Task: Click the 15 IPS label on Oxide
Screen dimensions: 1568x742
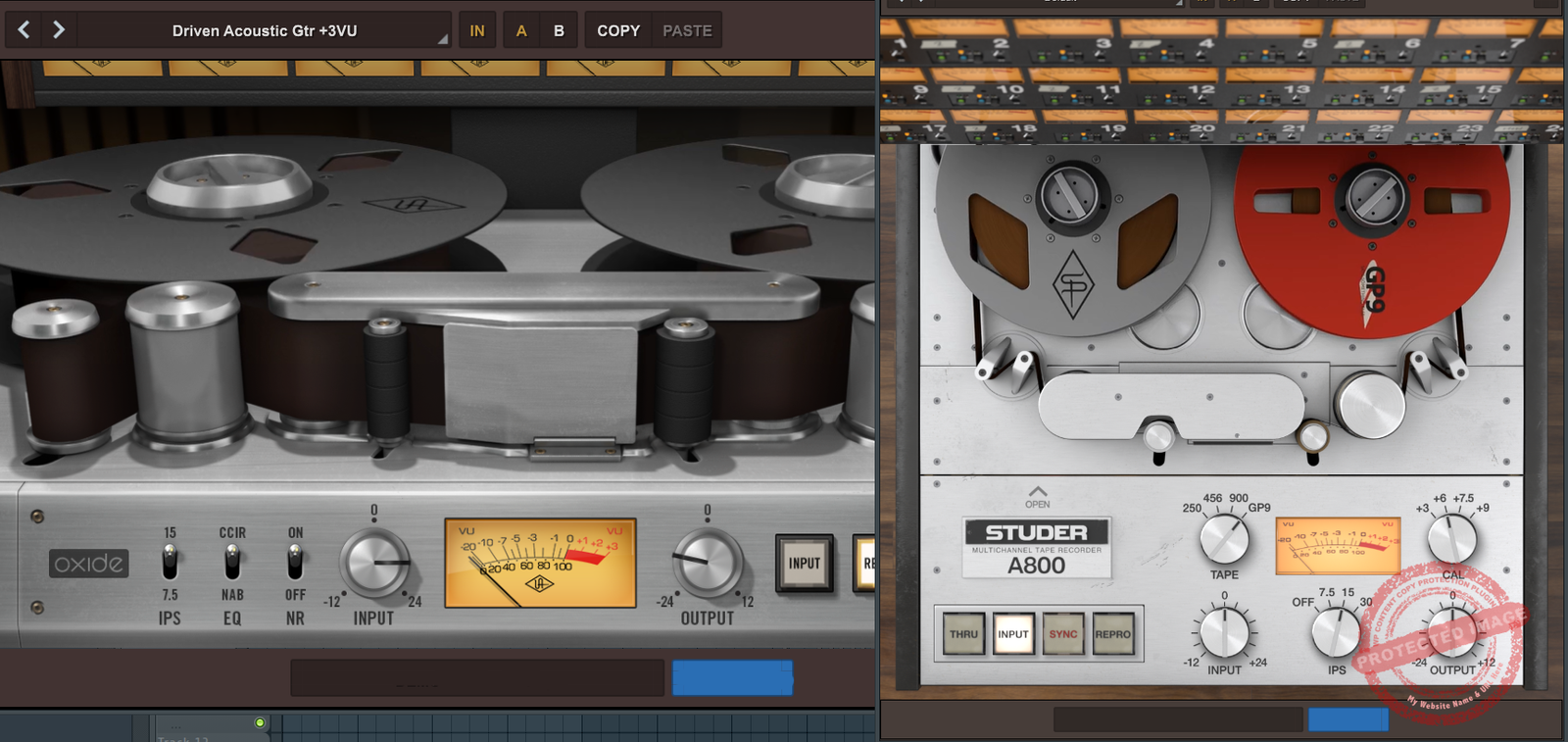Action: click(x=170, y=532)
